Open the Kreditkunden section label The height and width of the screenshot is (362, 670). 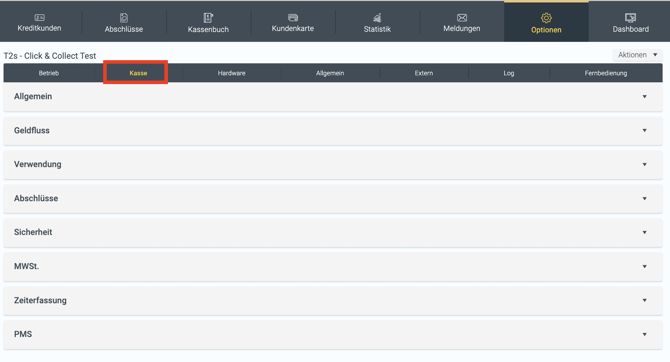coord(39,28)
